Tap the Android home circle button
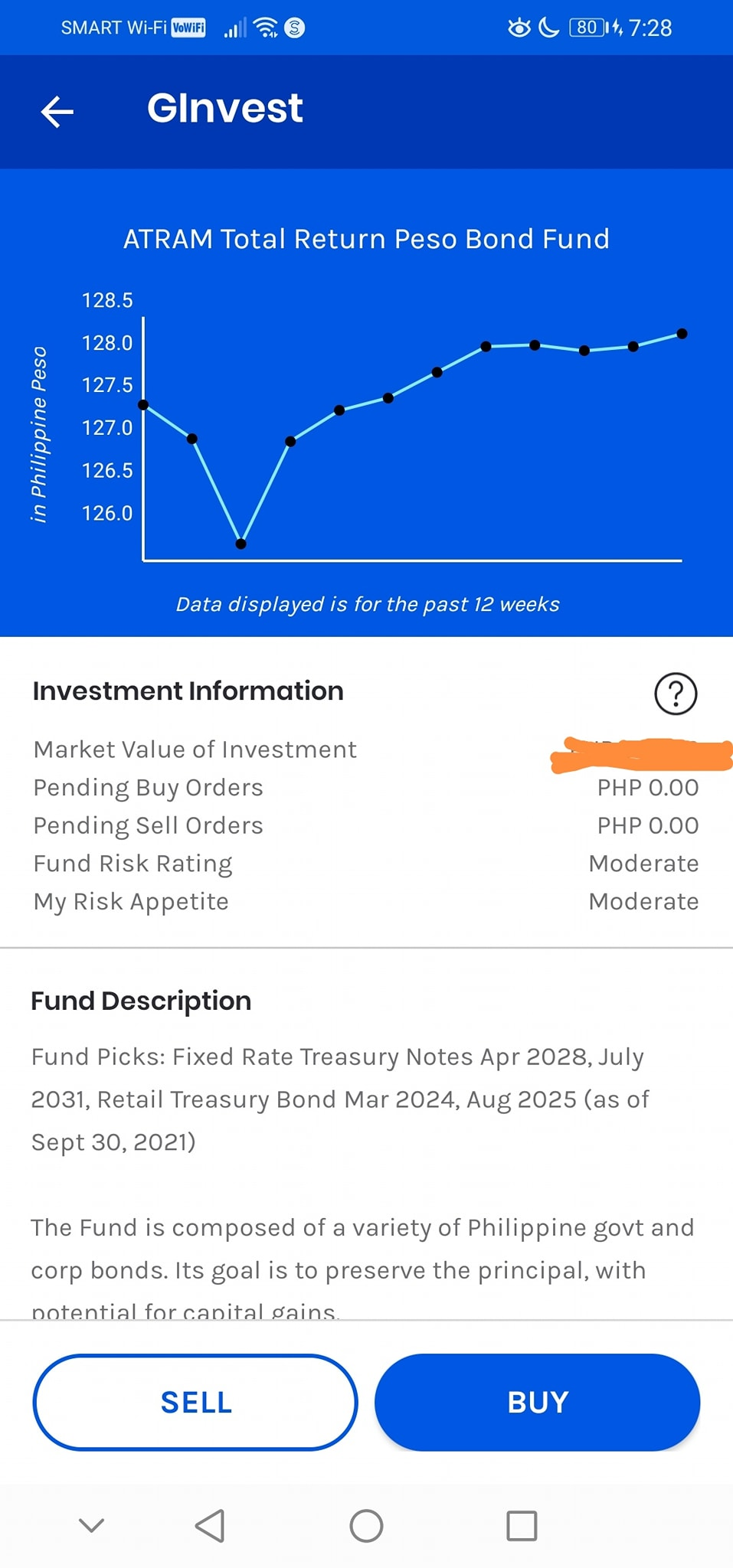Image resolution: width=733 pixels, height=1568 pixels. pyautogui.click(x=366, y=1525)
